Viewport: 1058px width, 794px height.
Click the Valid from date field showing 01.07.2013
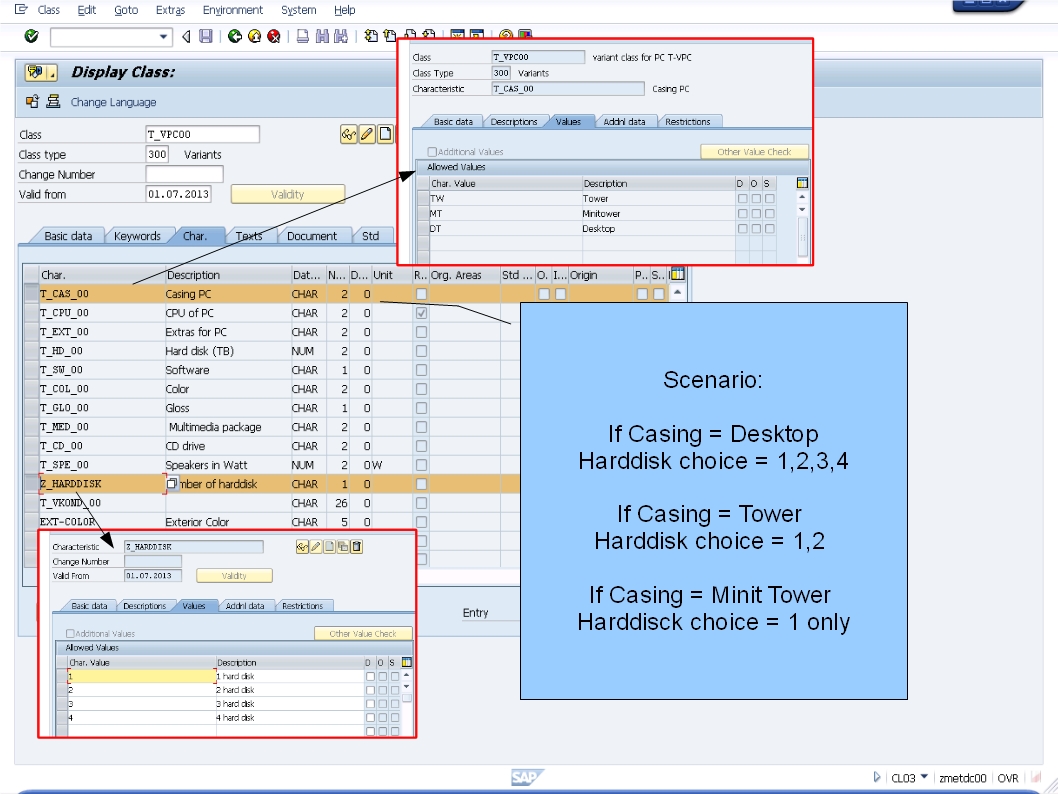tap(180, 194)
